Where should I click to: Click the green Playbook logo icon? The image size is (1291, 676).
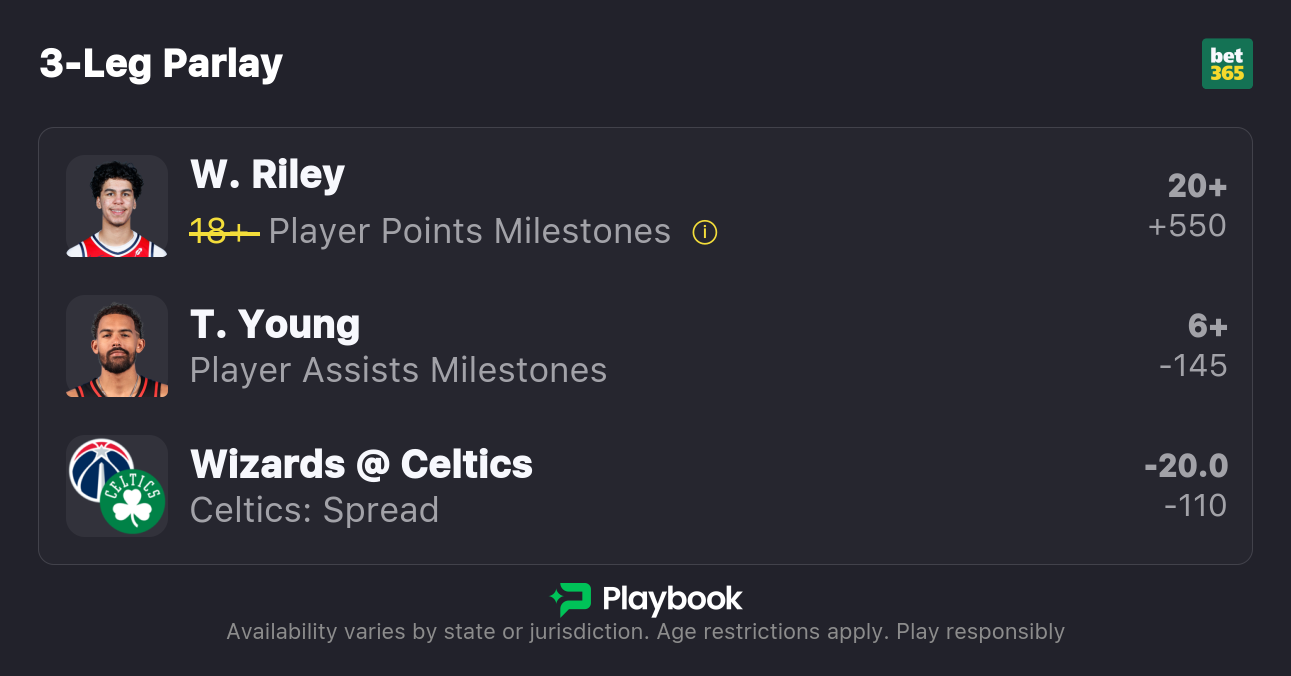click(571, 599)
